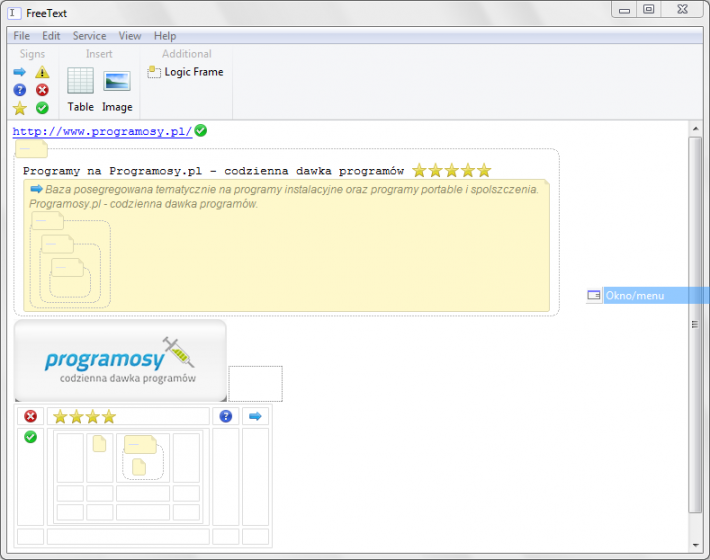Click the FreeText application icon in title bar
The image size is (710, 560).
click(14, 13)
